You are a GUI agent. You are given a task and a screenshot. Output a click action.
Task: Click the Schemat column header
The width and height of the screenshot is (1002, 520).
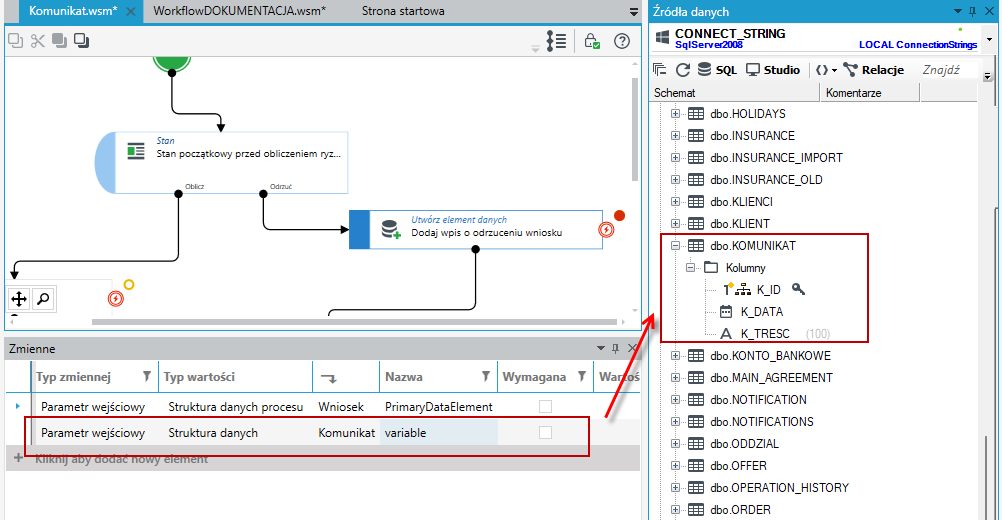pos(735,93)
